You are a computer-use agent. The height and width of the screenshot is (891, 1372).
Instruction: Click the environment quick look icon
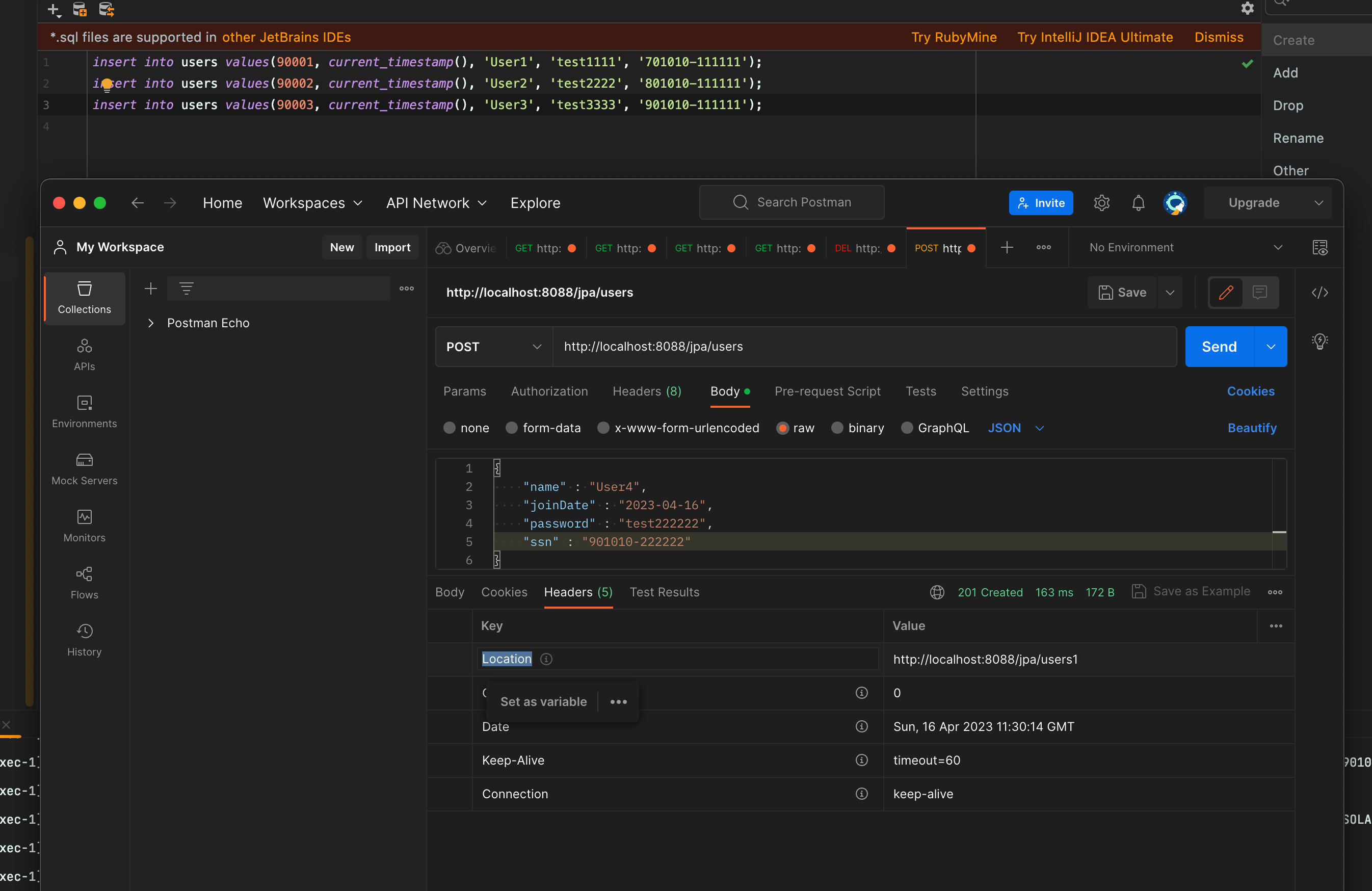pyautogui.click(x=1320, y=247)
